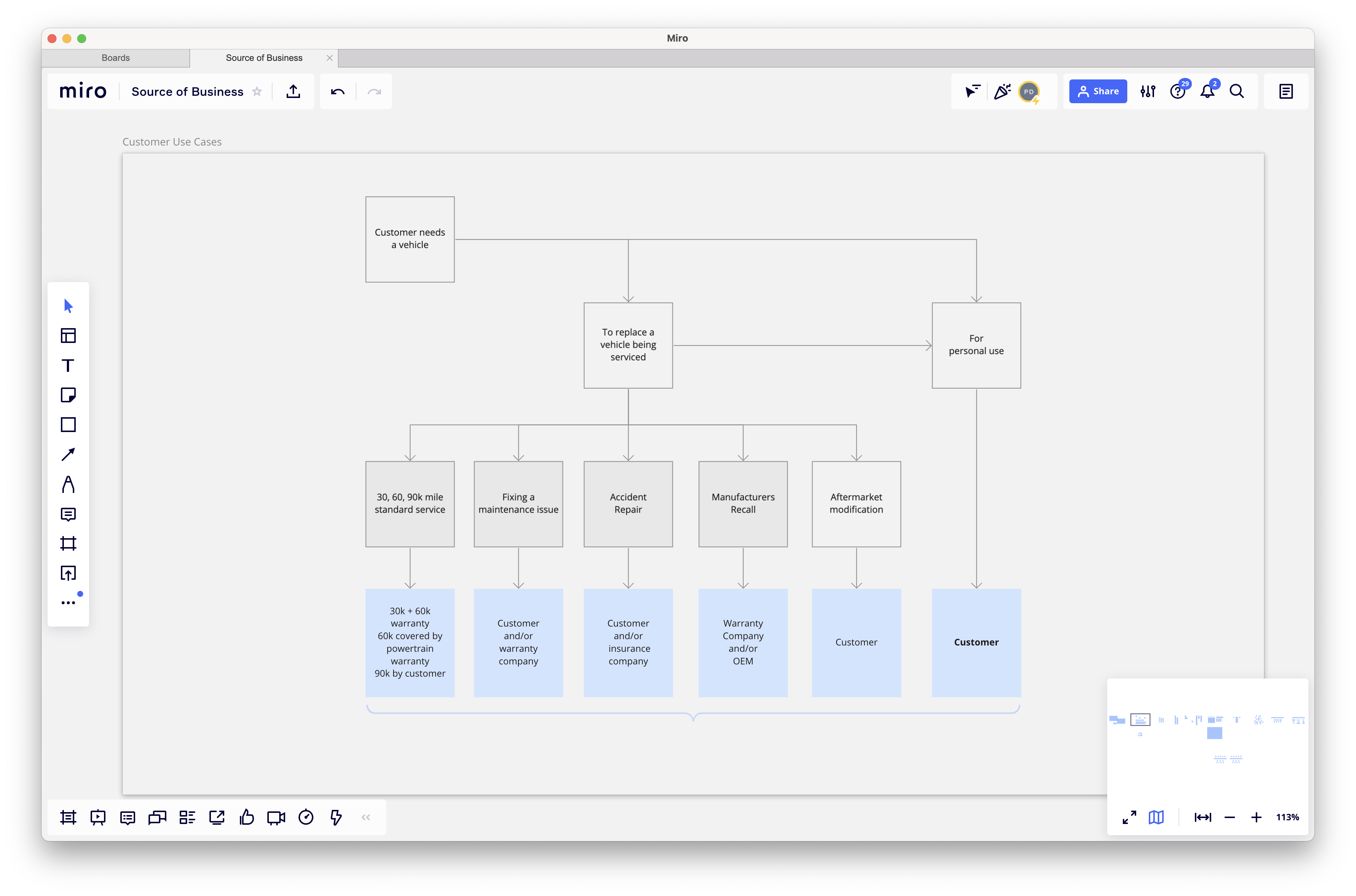The width and height of the screenshot is (1356, 896).
Task: Open the templates tool in left toolbar
Action: (68, 336)
